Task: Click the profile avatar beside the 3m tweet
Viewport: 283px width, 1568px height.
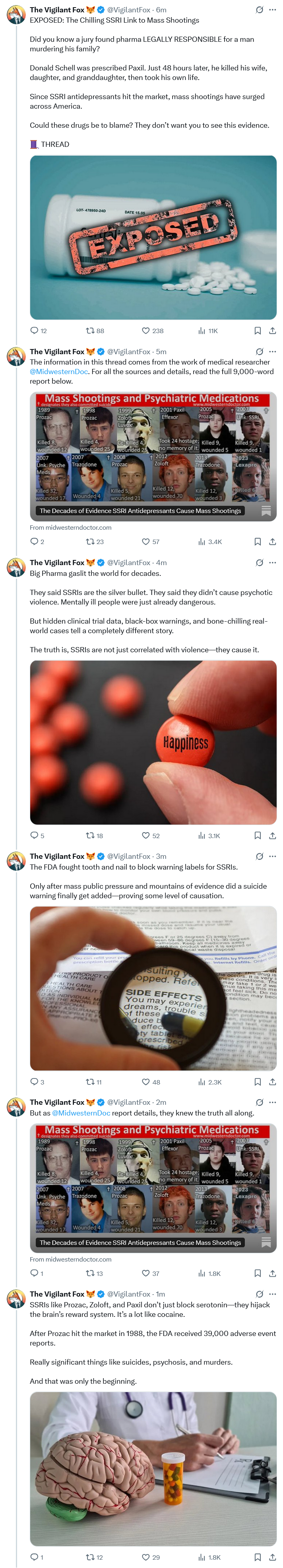Action: pyautogui.click(x=16, y=861)
